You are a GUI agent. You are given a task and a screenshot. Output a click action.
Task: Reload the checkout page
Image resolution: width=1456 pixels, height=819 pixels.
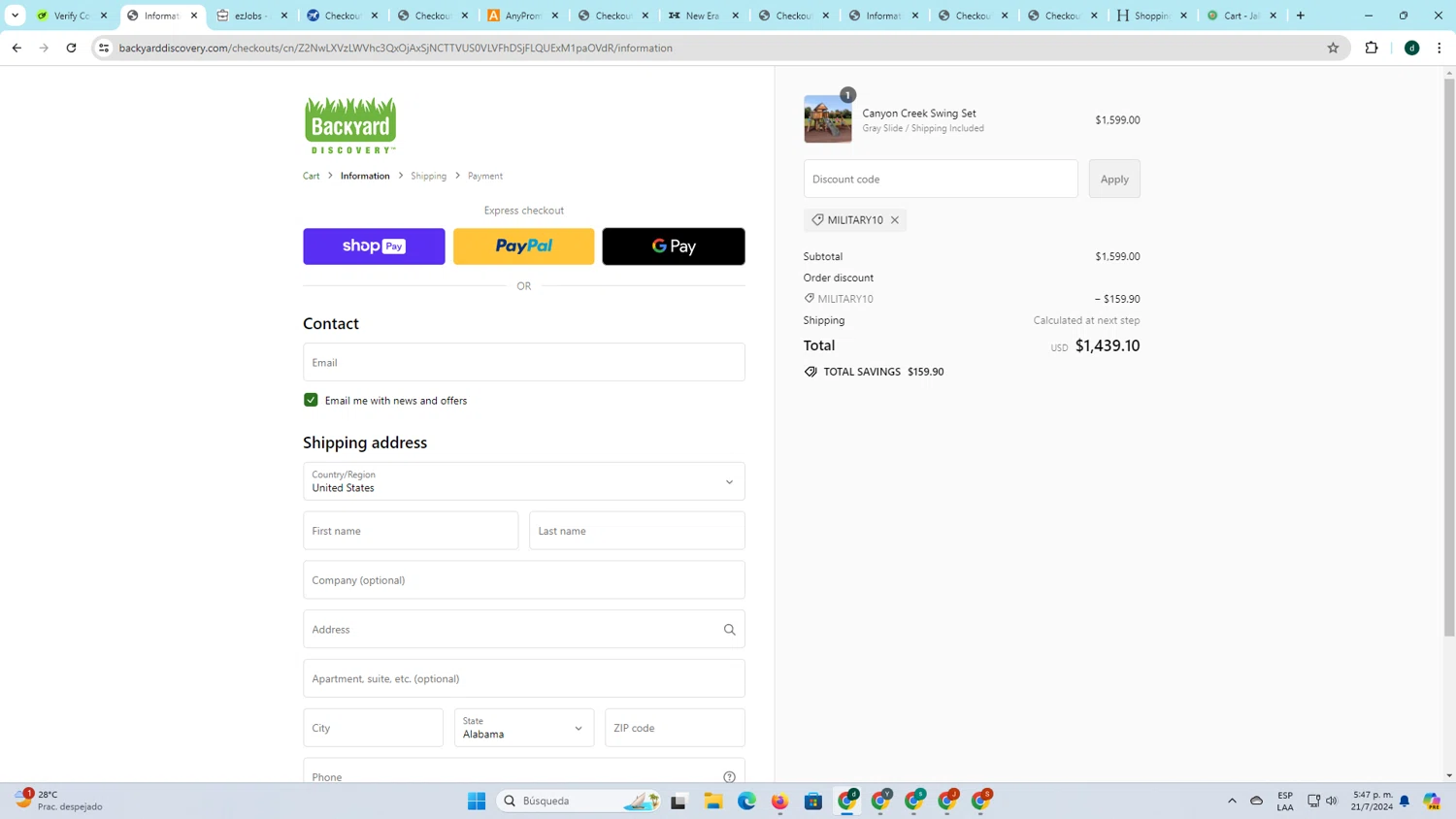(71, 48)
